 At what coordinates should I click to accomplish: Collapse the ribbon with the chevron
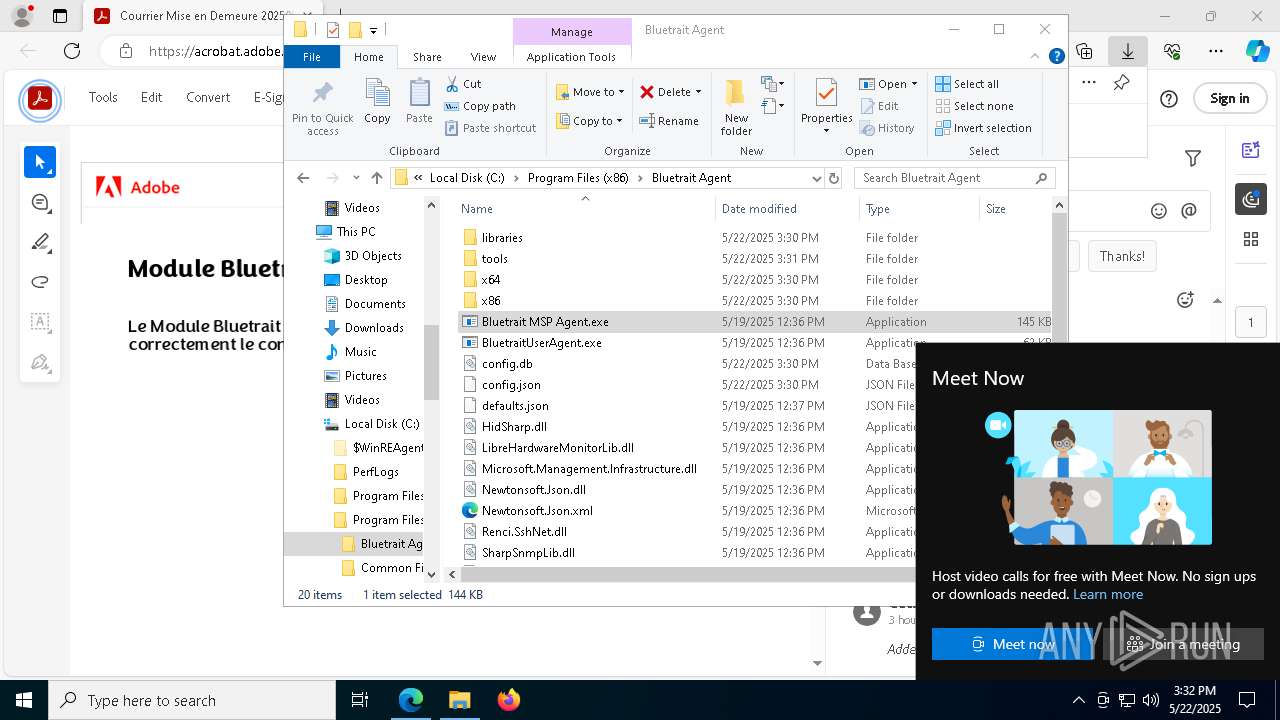[1036, 57]
